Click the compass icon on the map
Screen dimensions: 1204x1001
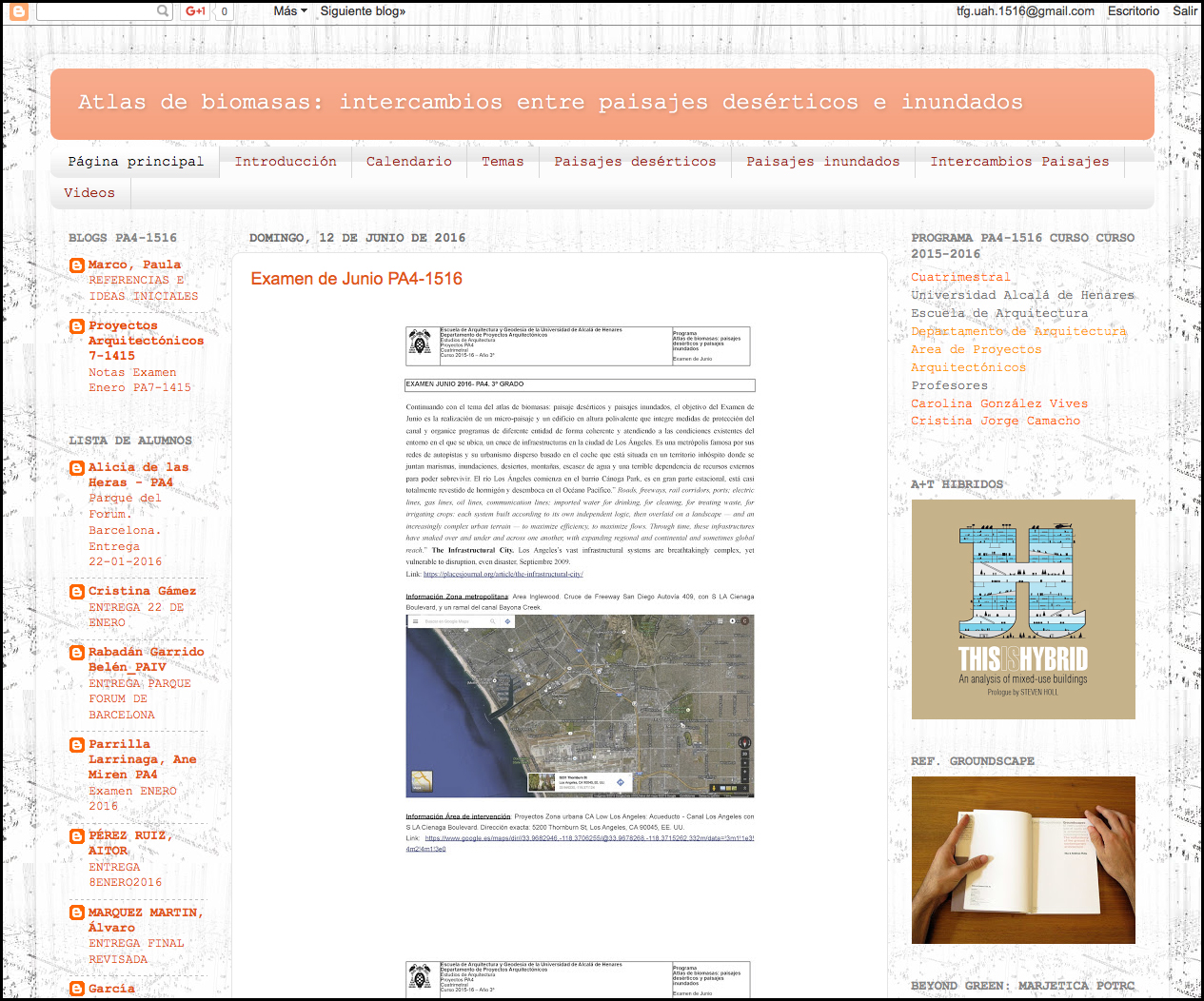click(744, 740)
